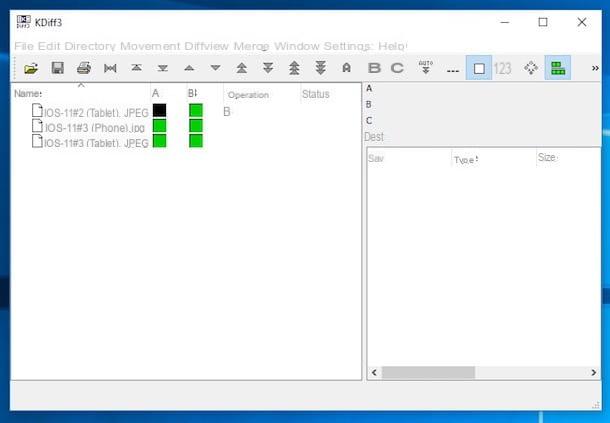Maximize the KDiff3 window
Viewport: 610px width, 423px height.
pyautogui.click(x=543, y=22)
